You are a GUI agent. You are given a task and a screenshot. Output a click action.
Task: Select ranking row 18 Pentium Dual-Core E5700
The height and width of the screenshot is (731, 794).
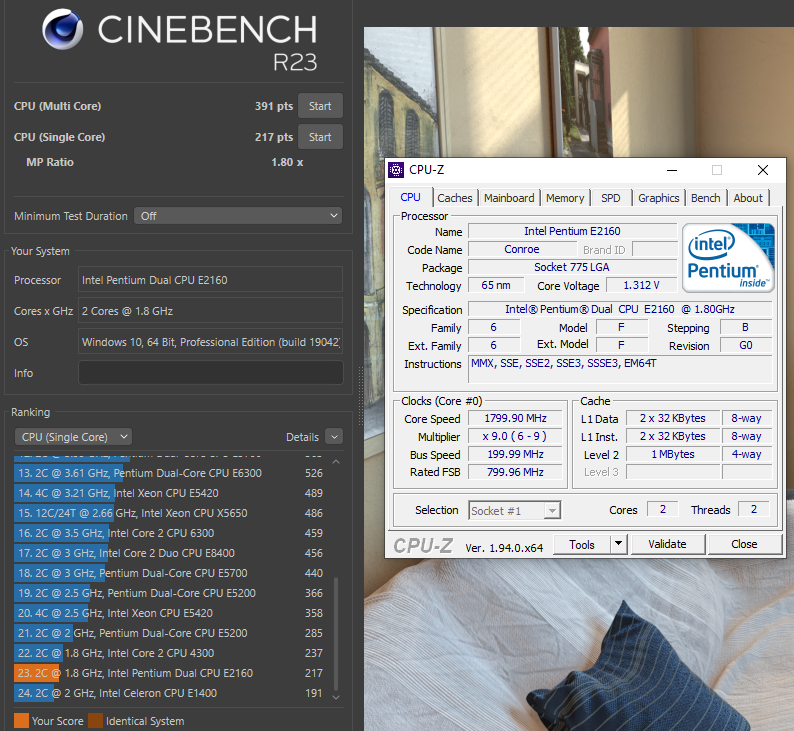170,573
